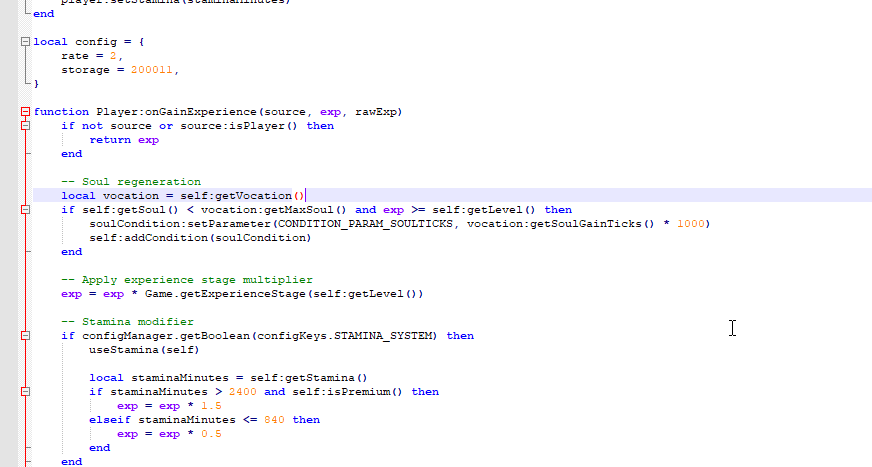Image resolution: width=872 pixels, height=467 pixels.
Task: Click the '-- Stamina modifier' comment
Action: pos(127,322)
